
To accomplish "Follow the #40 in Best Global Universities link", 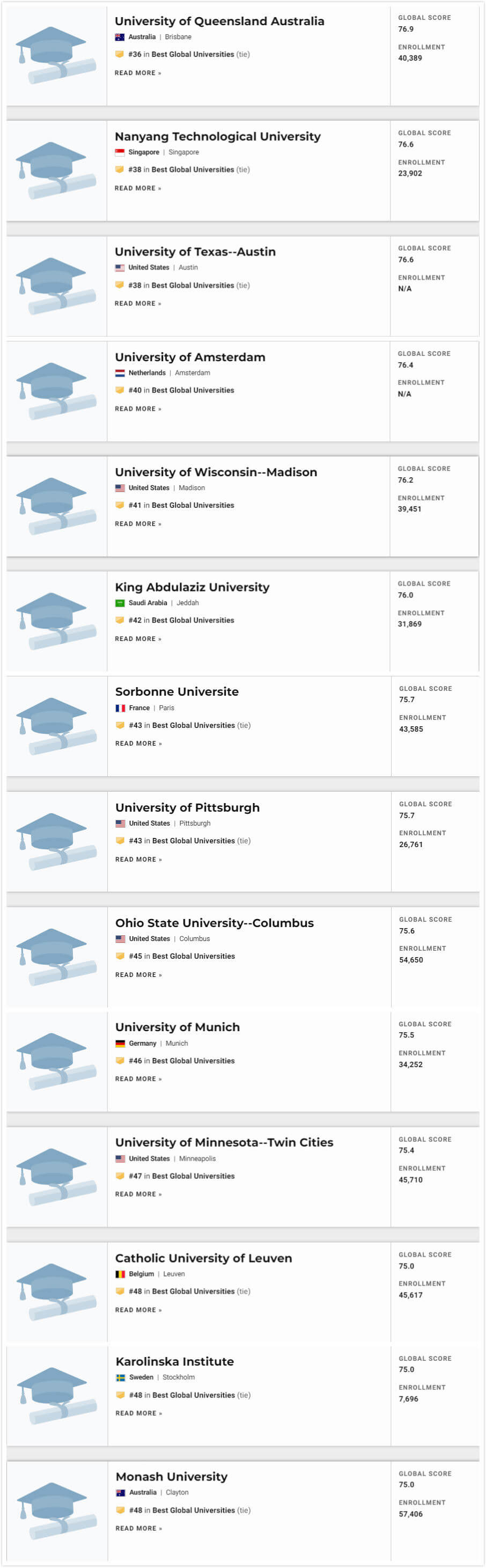I will click(x=181, y=390).
